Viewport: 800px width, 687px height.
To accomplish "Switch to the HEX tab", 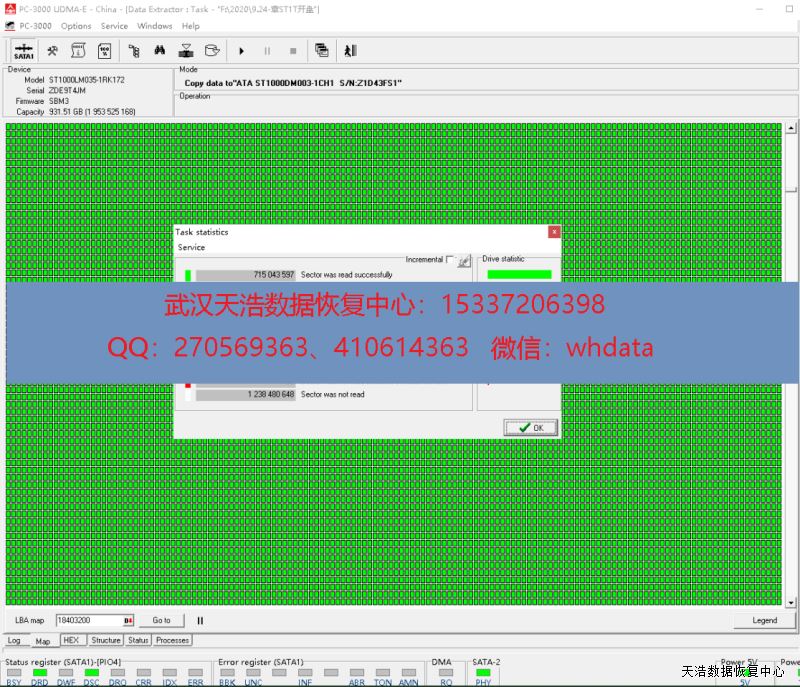I will click(x=71, y=640).
